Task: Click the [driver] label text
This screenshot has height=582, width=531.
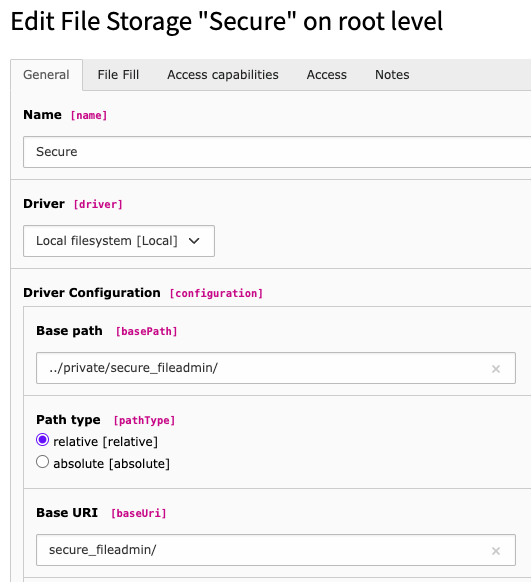Action: pyautogui.click(x=98, y=204)
